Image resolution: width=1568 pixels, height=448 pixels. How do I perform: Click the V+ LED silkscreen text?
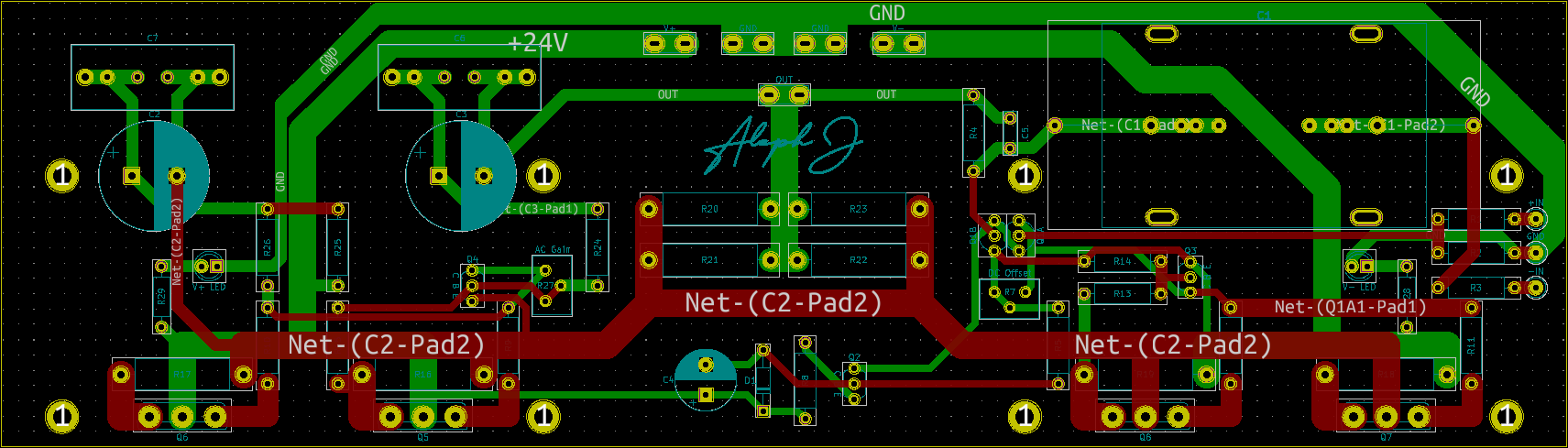point(209,287)
